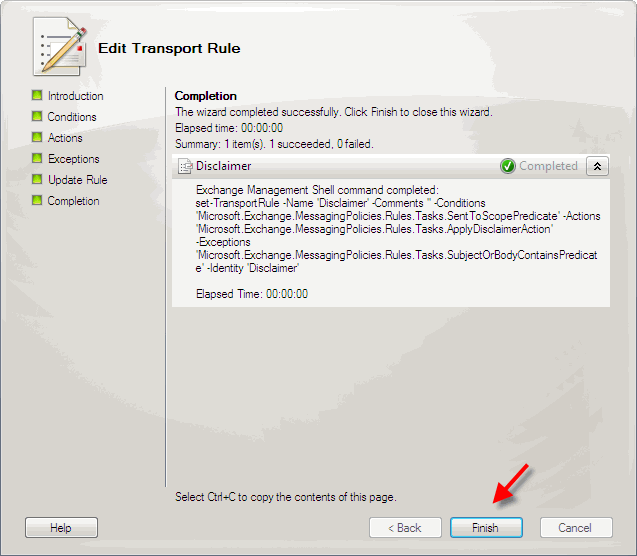
Task: Click the Edit Transport Rule wizard icon
Action: 60,46
